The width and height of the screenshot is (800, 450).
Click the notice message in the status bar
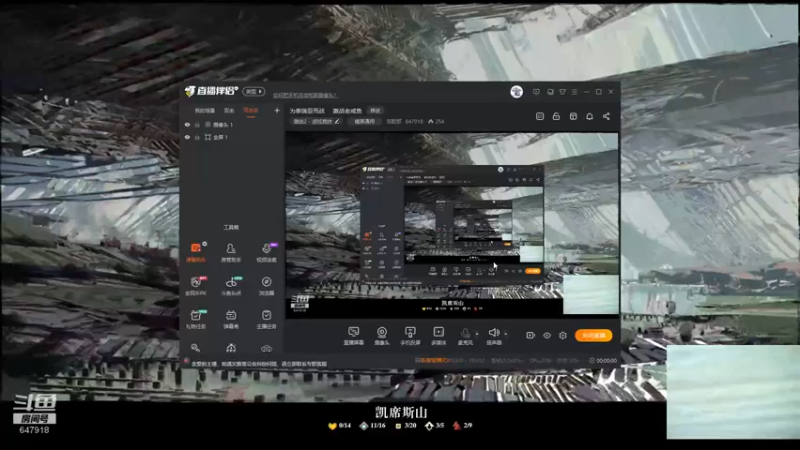point(259,364)
